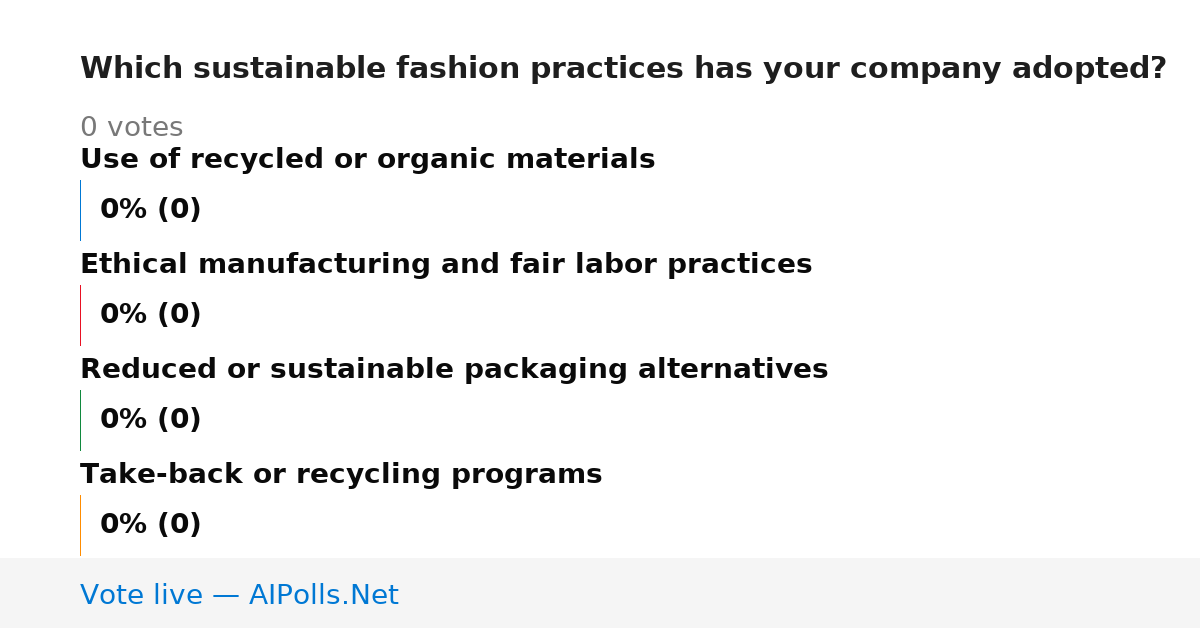Select 'Ethical manufacturing and fair labor practices' option

446,265
